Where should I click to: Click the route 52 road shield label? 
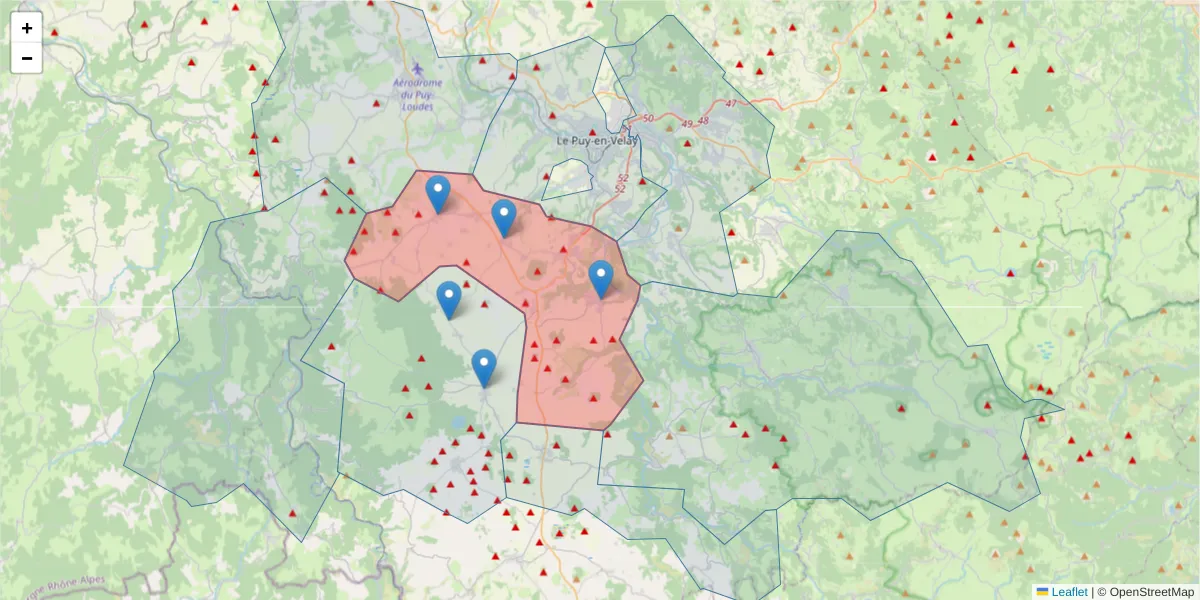[x=620, y=180]
